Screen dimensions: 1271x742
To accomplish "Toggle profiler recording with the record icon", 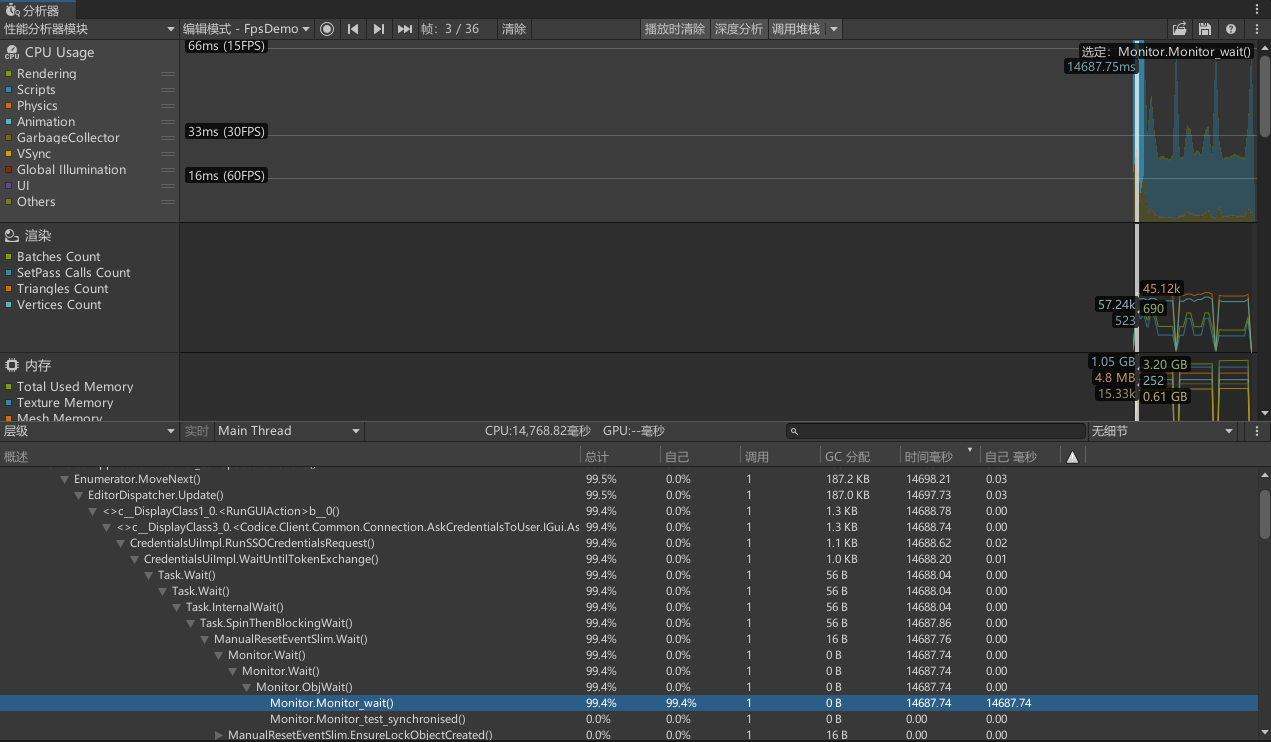I will coord(327,29).
